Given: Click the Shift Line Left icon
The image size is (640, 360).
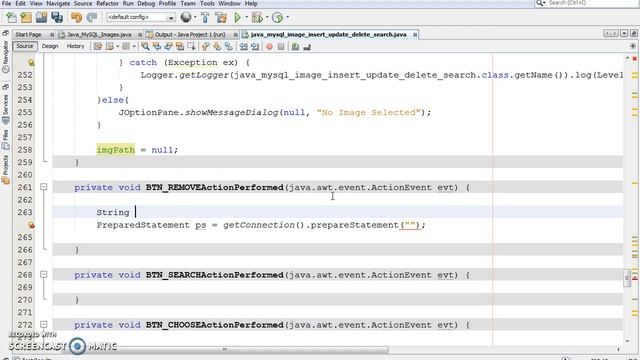Looking at the screenshot, I should coord(243,47).
